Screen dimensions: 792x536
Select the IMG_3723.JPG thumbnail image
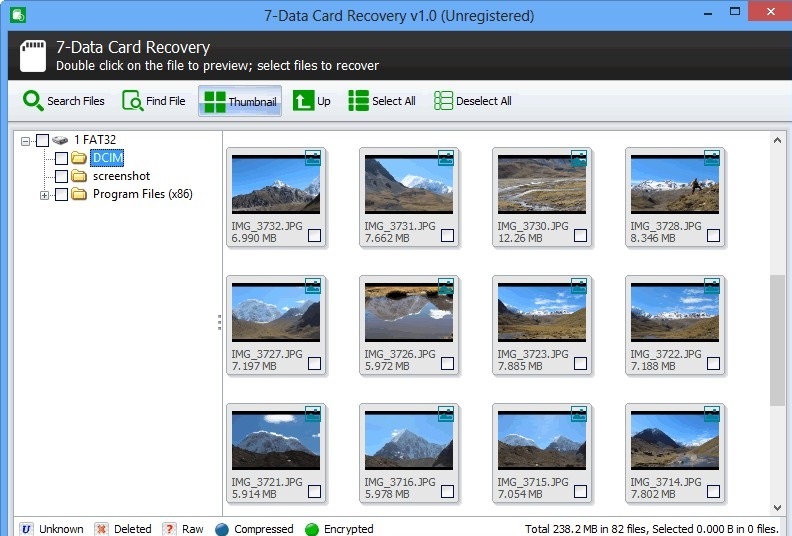point(541,312)
